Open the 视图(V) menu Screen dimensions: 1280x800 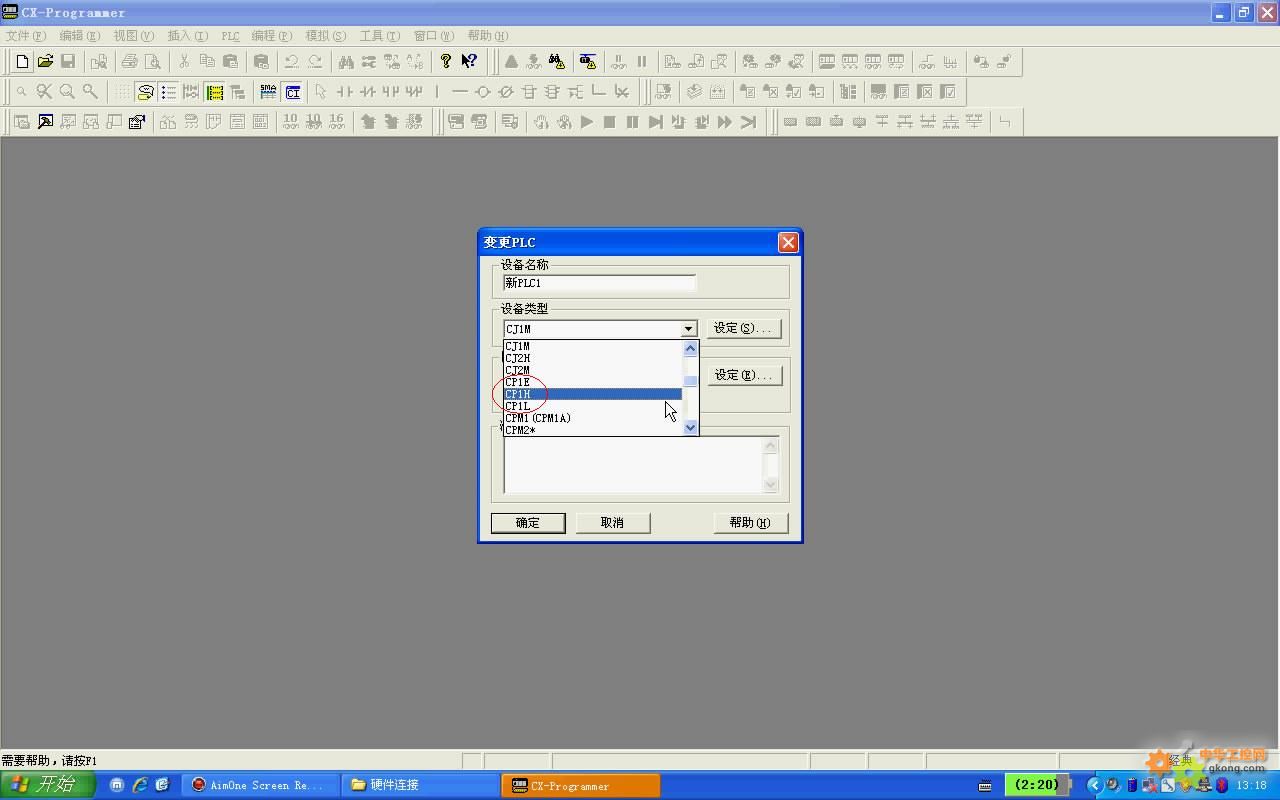pyautogui.click(x=134, y=36)
